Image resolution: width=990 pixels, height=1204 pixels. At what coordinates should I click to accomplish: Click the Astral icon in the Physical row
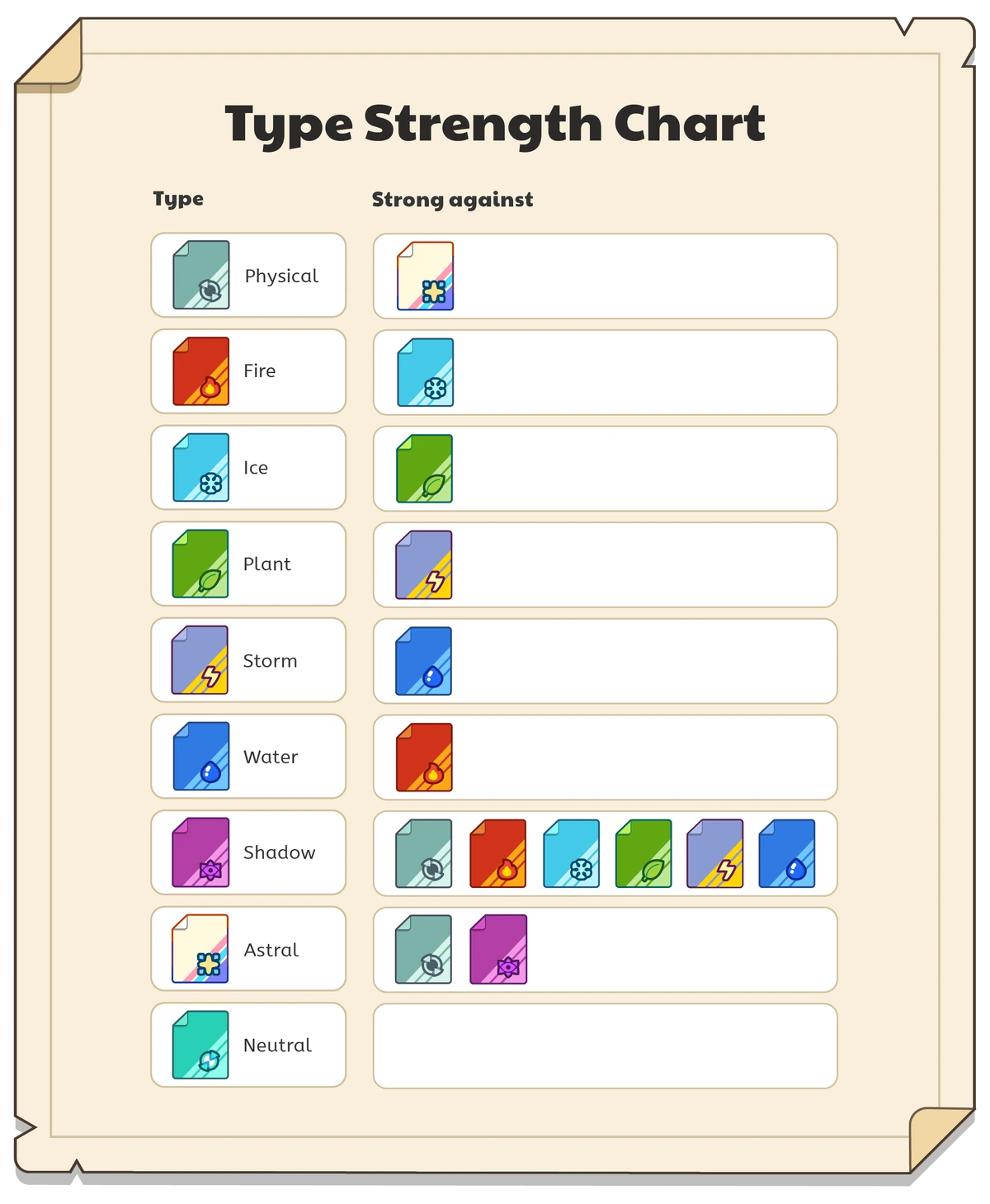coord(426,276)
